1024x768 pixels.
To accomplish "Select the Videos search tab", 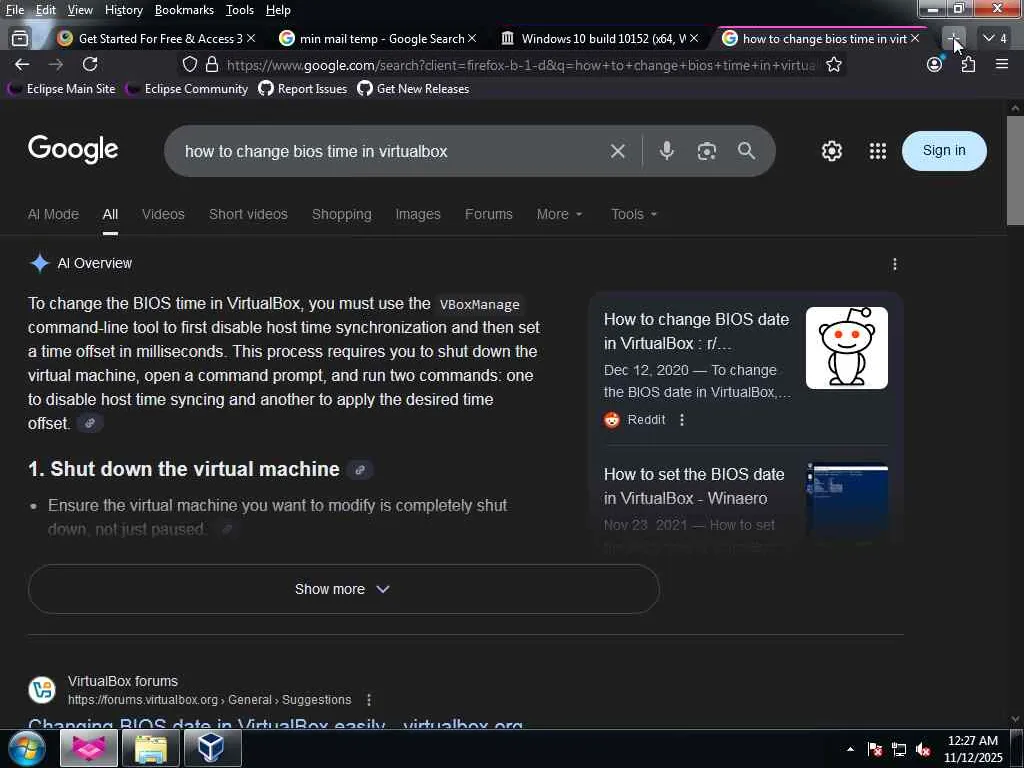I will pyautogui.click(x=163, y=214).
